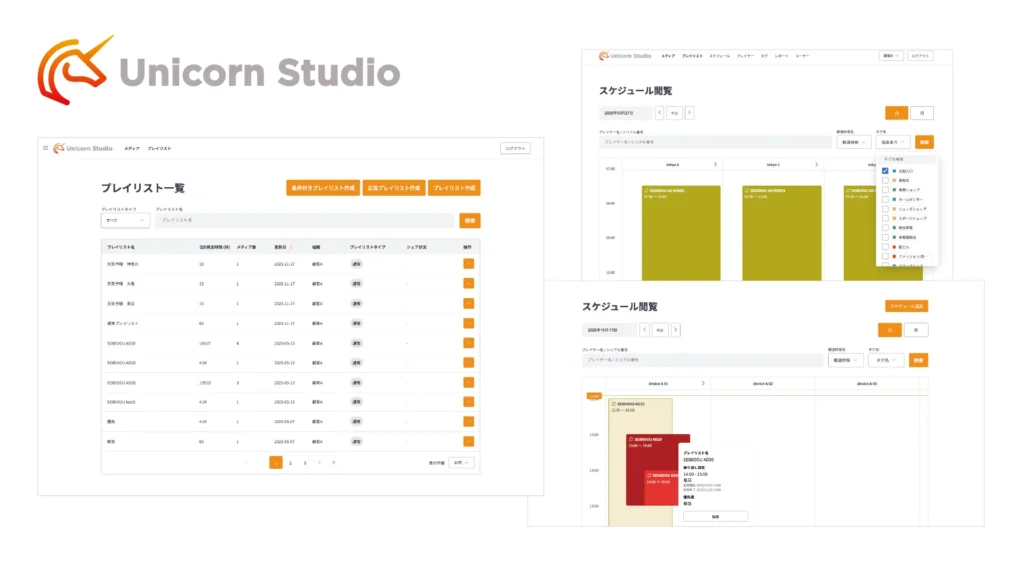Screen dimensions: 1024x576
Task: Collapse the open タグ名 dropdown in the top schedule window
Action: pyautogui.click(x=893, y=142)
